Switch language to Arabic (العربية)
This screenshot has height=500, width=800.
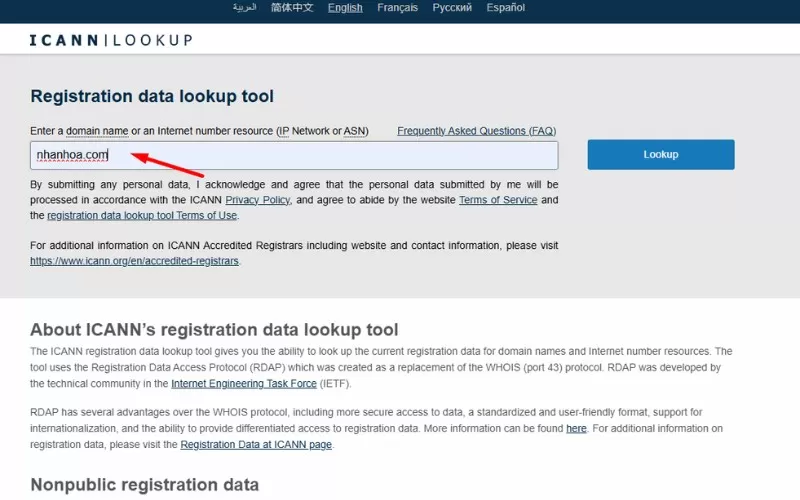(x=244, y=8)
